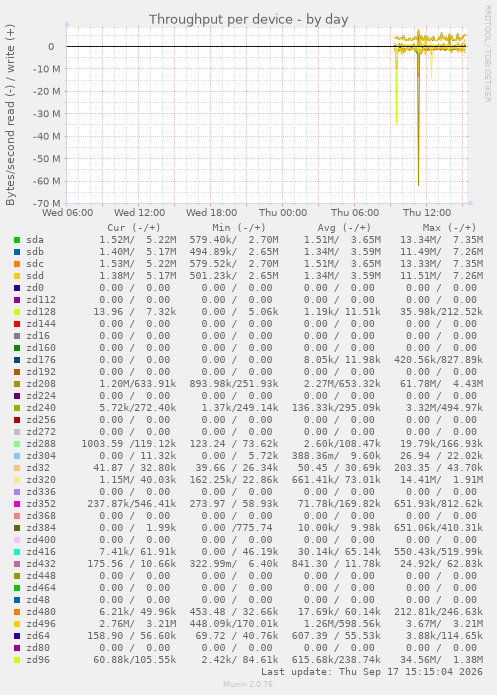Image resolution: width=497 pixels, height=695 pixels.
Task: Click the 'zd496' device label
Action: (41, 623)
